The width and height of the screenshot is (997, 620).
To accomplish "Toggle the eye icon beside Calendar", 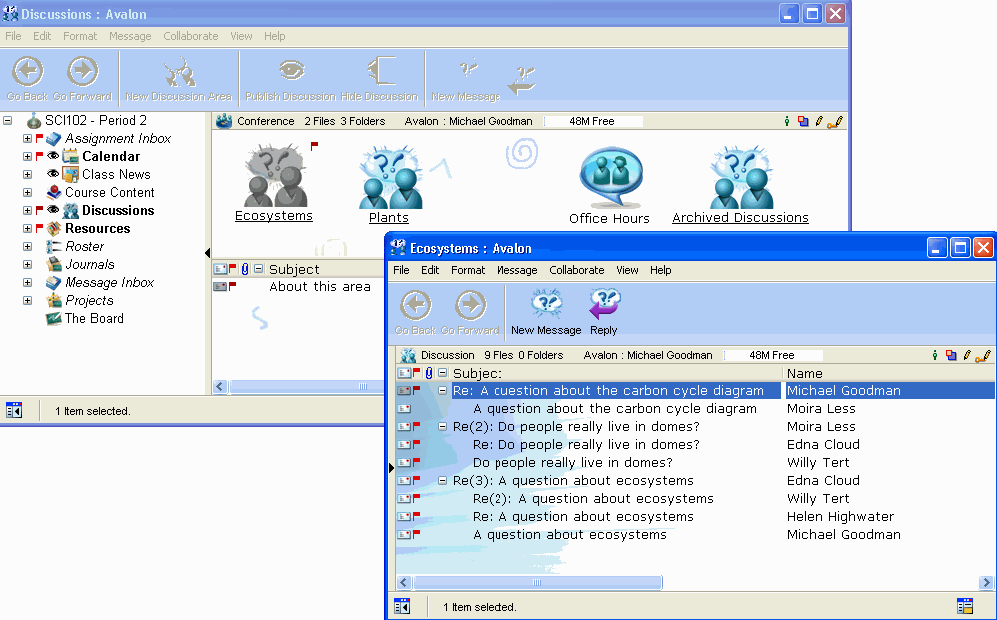I will click(x=53, y=156).
